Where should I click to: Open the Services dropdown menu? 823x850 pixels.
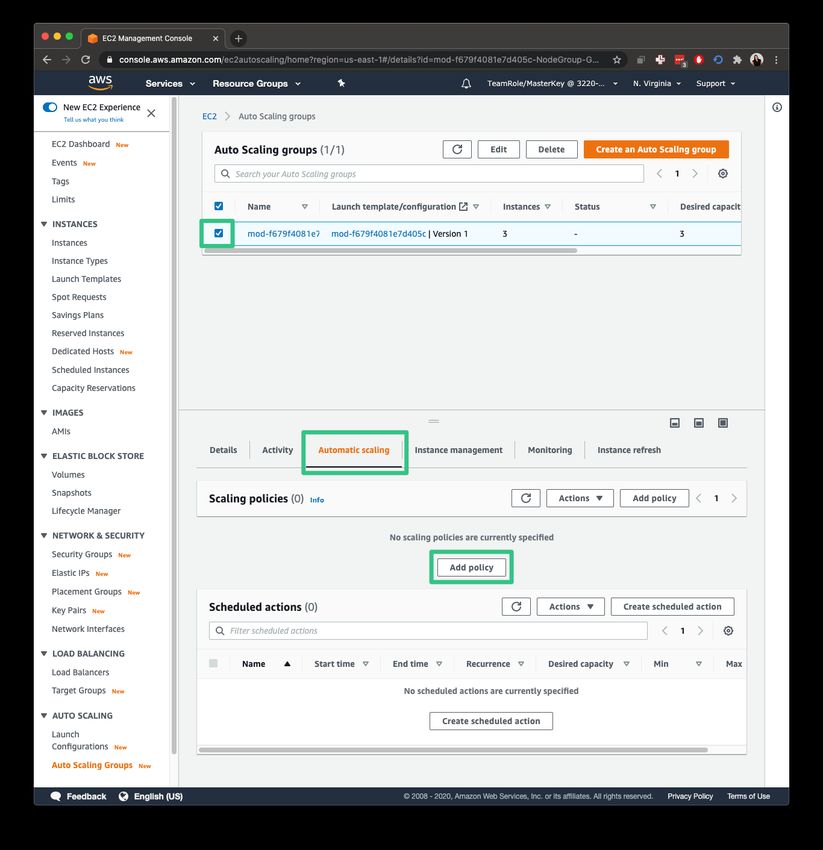pyautogui.click(x=170, y=83)
